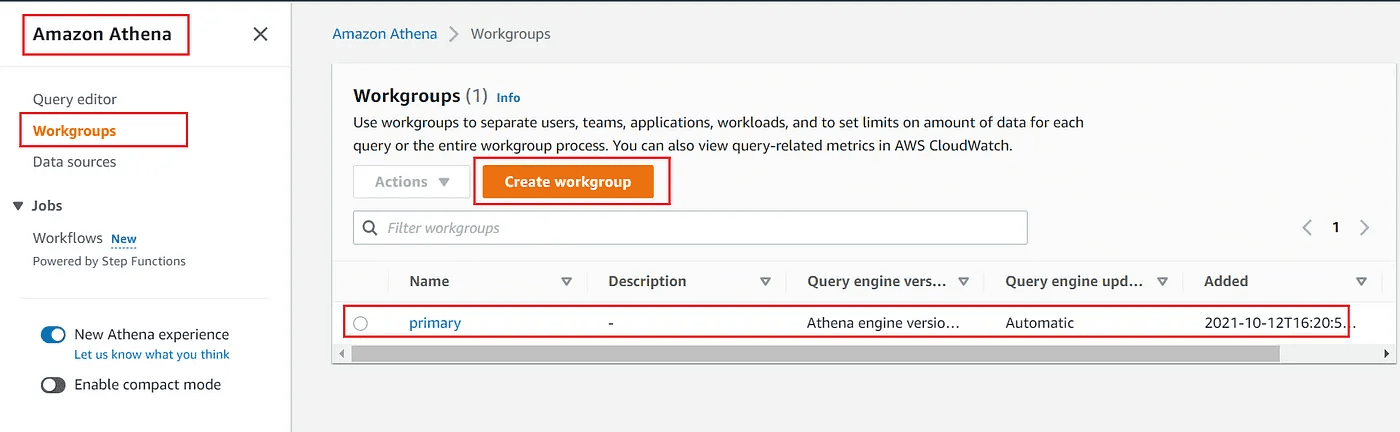Image resolution: width=1400 pixels, height=432 pixels.
Task: Sort by Query engine update column arrow
Action: [x=1163, y=282]
